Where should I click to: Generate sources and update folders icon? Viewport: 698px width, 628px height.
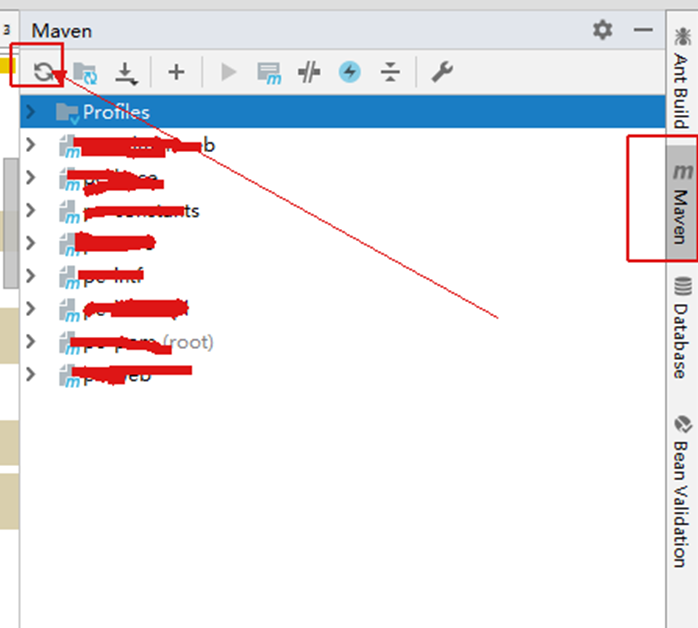(x=85, y=73)
